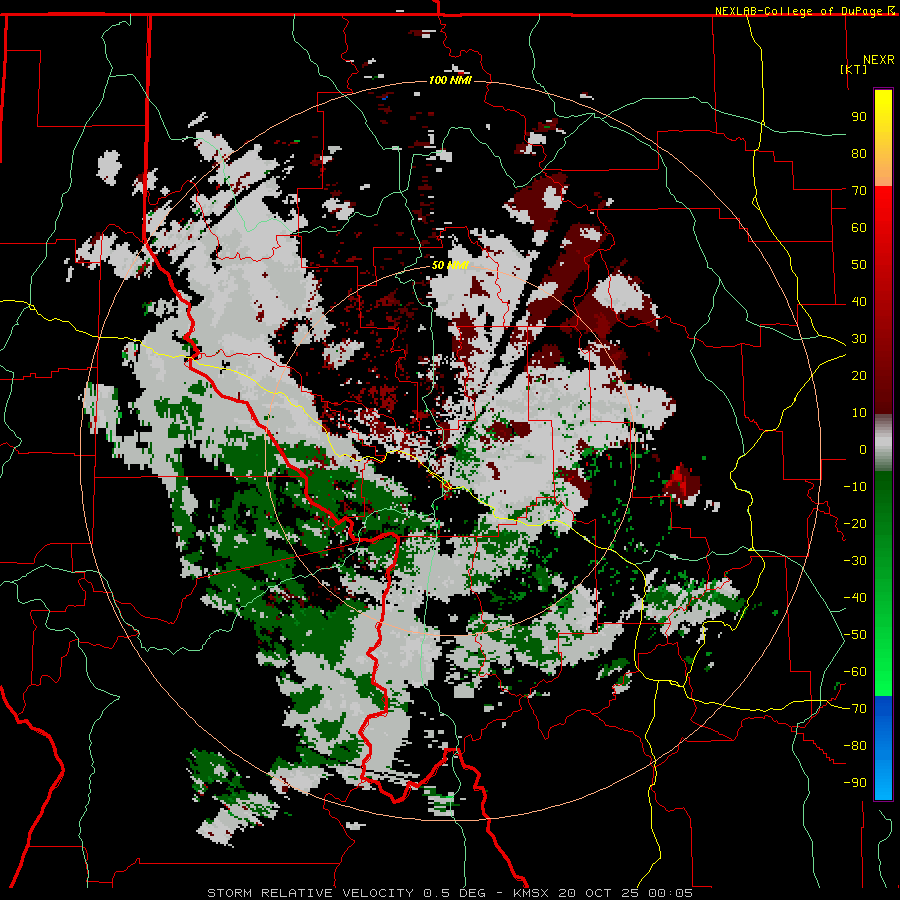900x900 pixels.
Task: Click the NEXR label at top right
Action: (x=879, y=60)
